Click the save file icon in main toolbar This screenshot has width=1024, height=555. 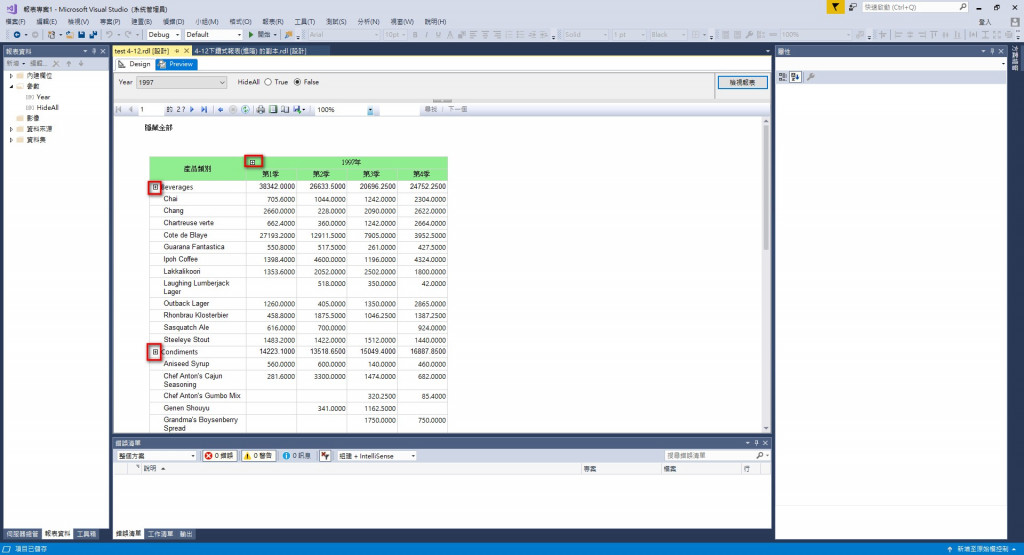[x=81, y=35]
